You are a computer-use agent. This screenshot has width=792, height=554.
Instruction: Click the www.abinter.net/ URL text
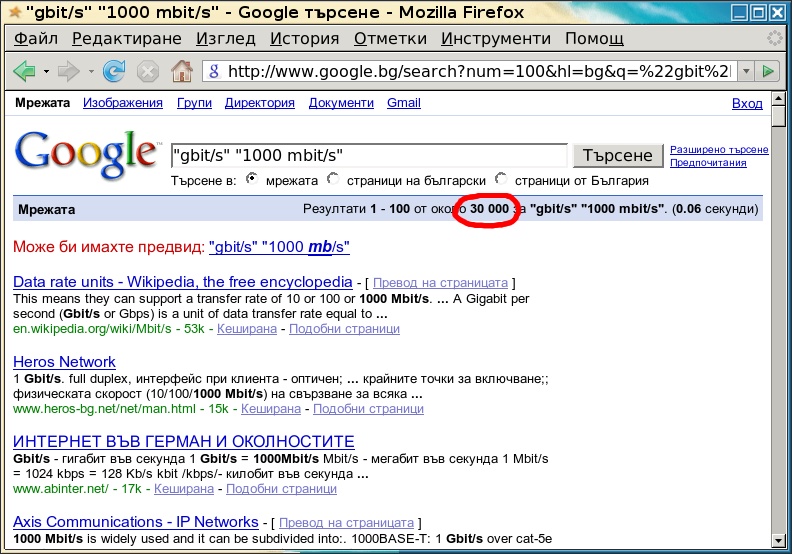pos(61,489)
